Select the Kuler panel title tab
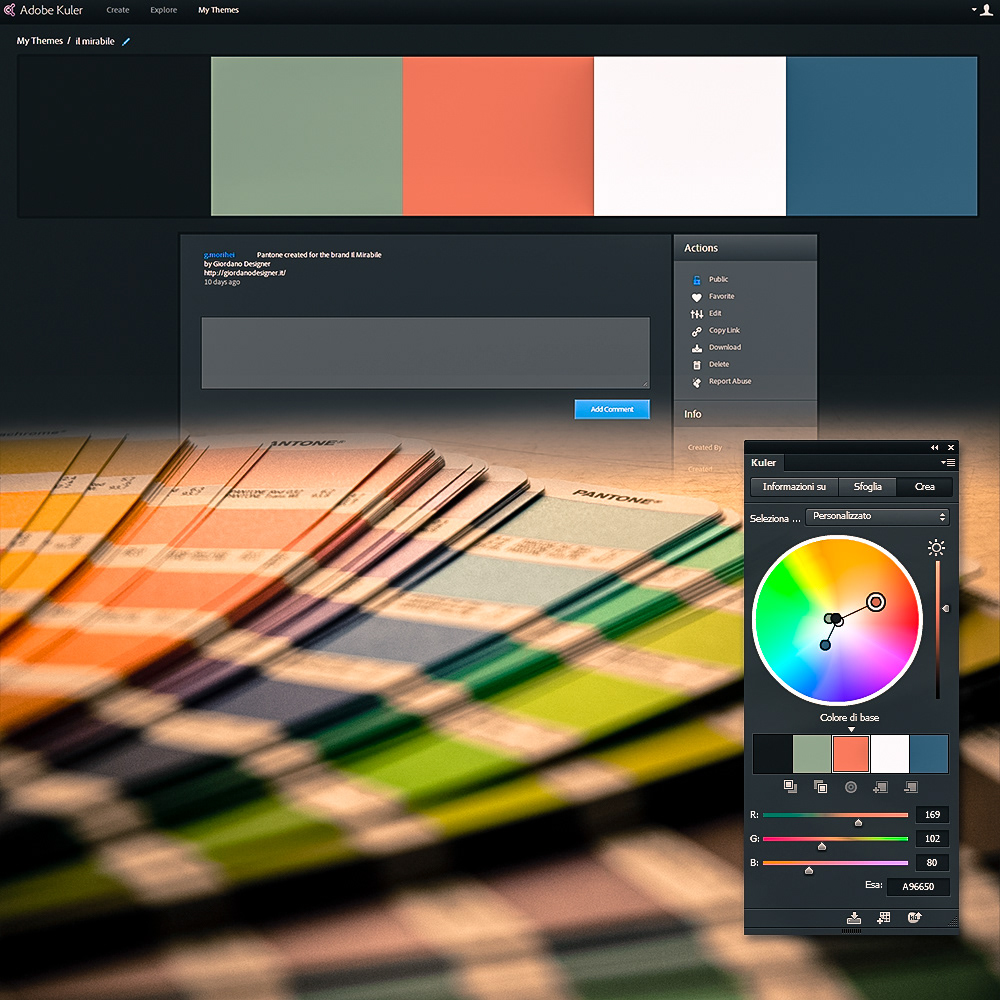Screen dimensions: 1000x1000 [x=763, y=462]
